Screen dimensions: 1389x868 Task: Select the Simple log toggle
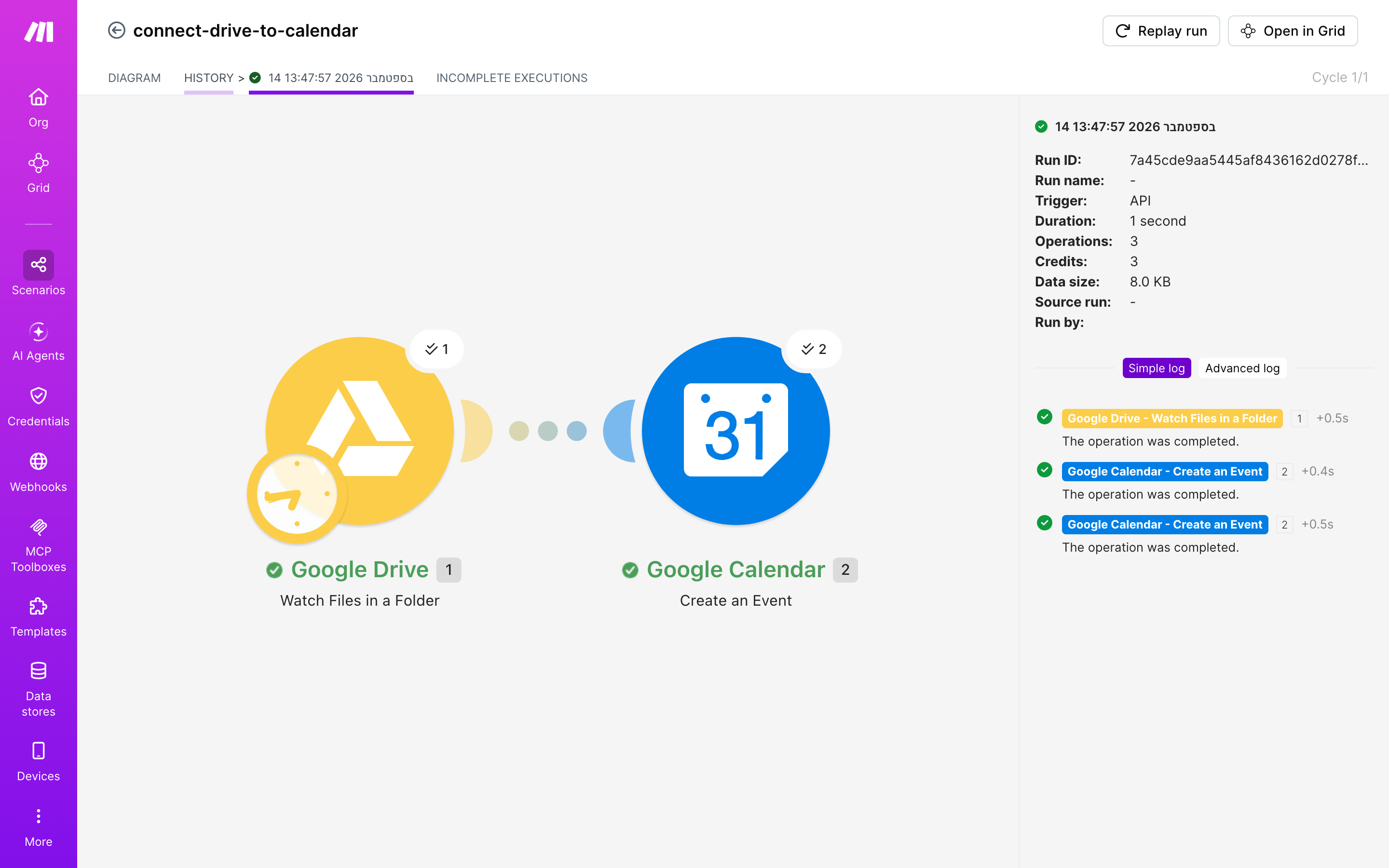click(x=1157, y=368)
